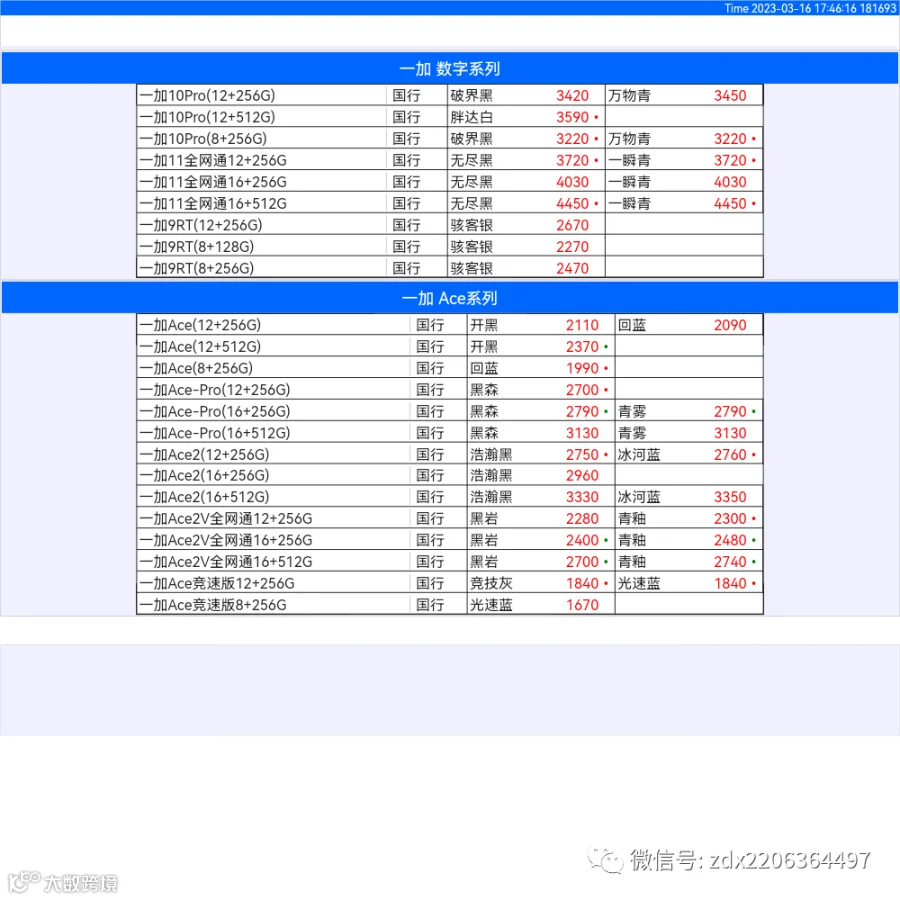Screen dimensions: 900x900
Task: Select the '一加Ace(8+256G)' model cell
Action: pos(274,368)
